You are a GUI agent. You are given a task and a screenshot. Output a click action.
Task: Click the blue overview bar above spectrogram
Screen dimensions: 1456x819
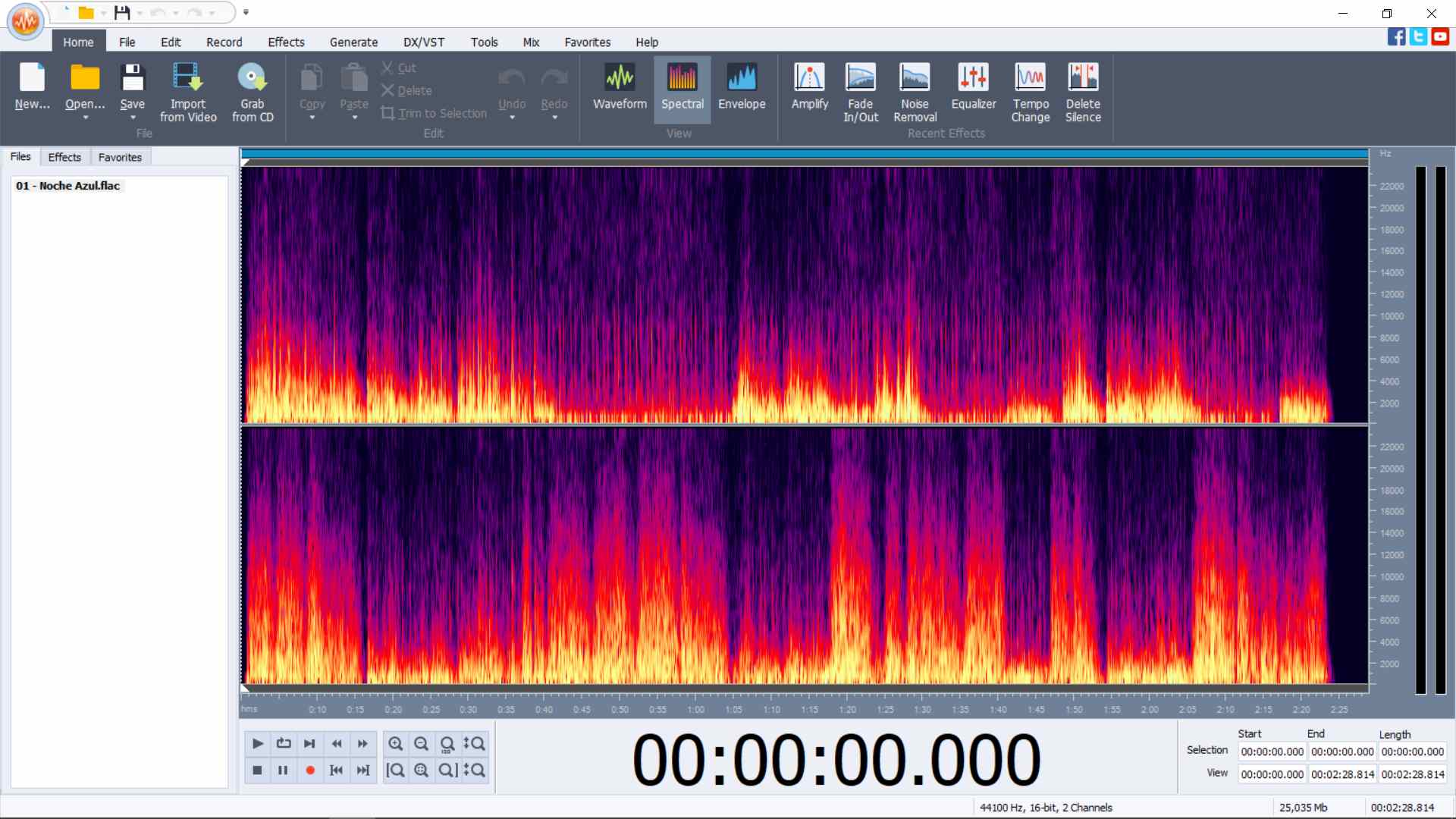804,154
